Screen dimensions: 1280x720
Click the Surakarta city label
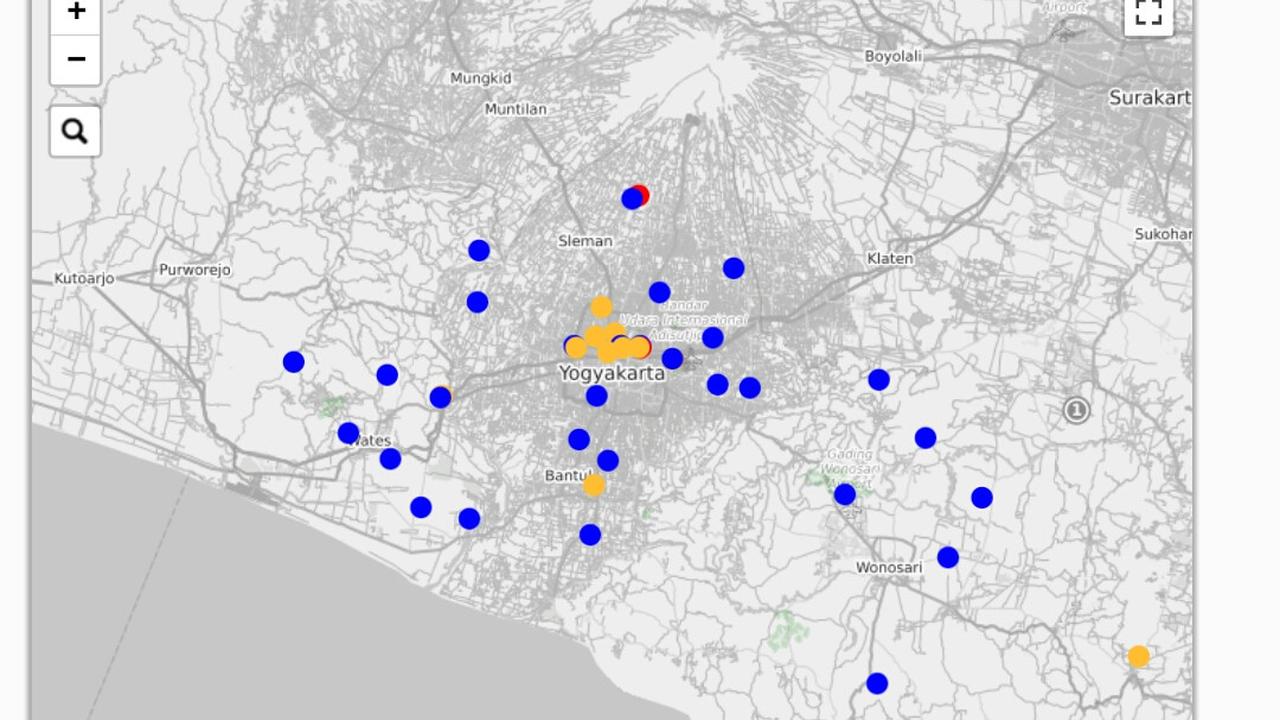point(1150,97)
